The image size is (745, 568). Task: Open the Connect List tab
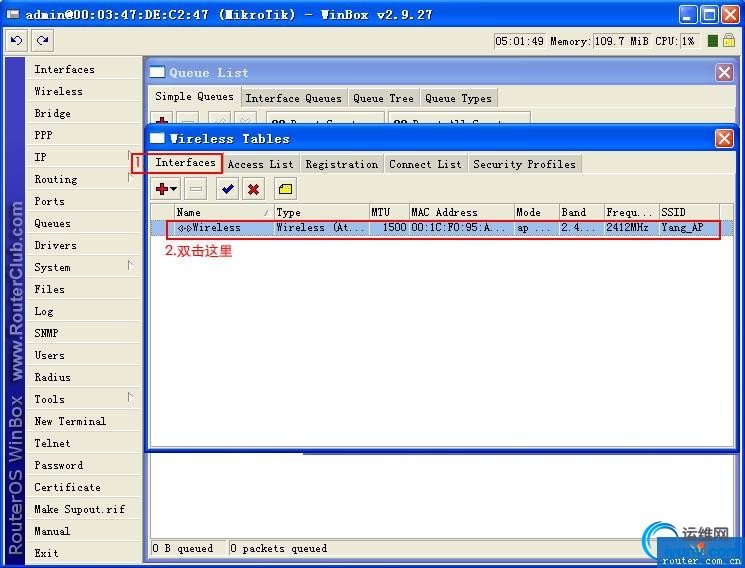point(425,164)
